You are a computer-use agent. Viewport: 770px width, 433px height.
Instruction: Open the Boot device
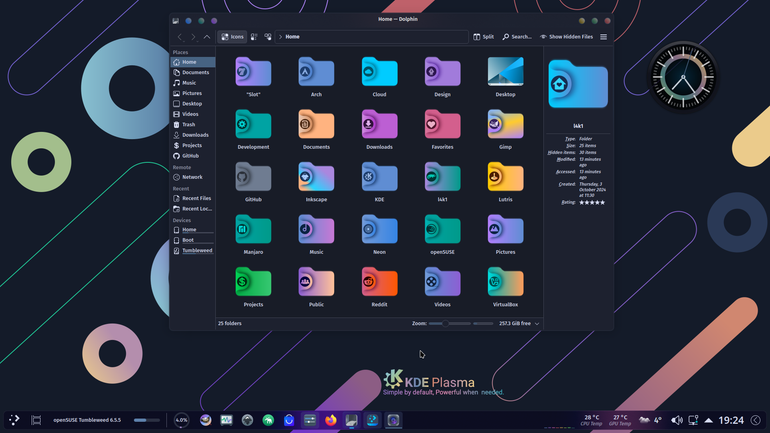coord(192,240)
